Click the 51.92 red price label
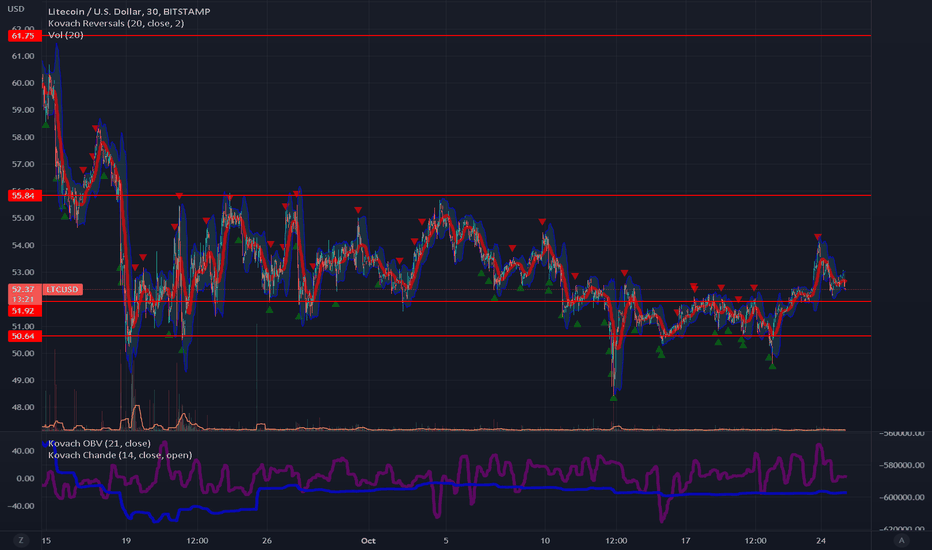932x550 pixels. [24, 311]
